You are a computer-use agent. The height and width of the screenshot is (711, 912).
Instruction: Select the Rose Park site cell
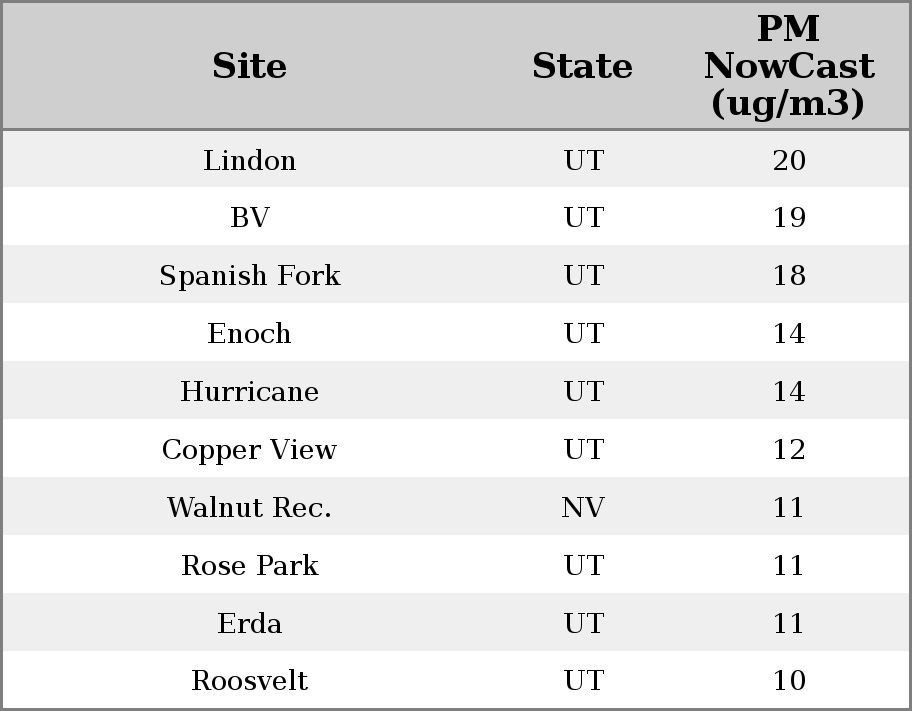(x=249, y=565)
